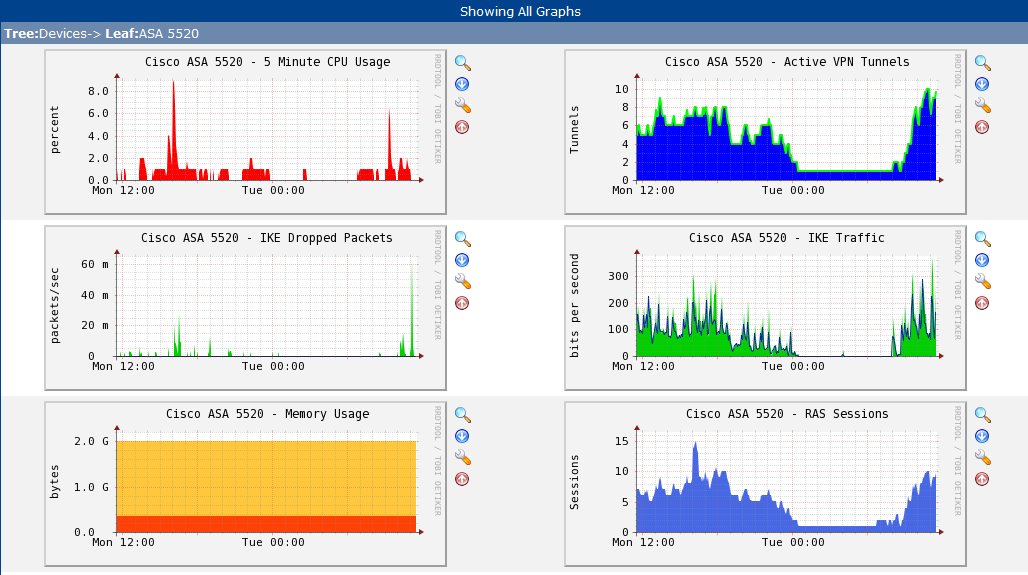Zoom the Memory Usage graph
The height and width of the screenshot is (575, 1028).
tap(463, 415)
